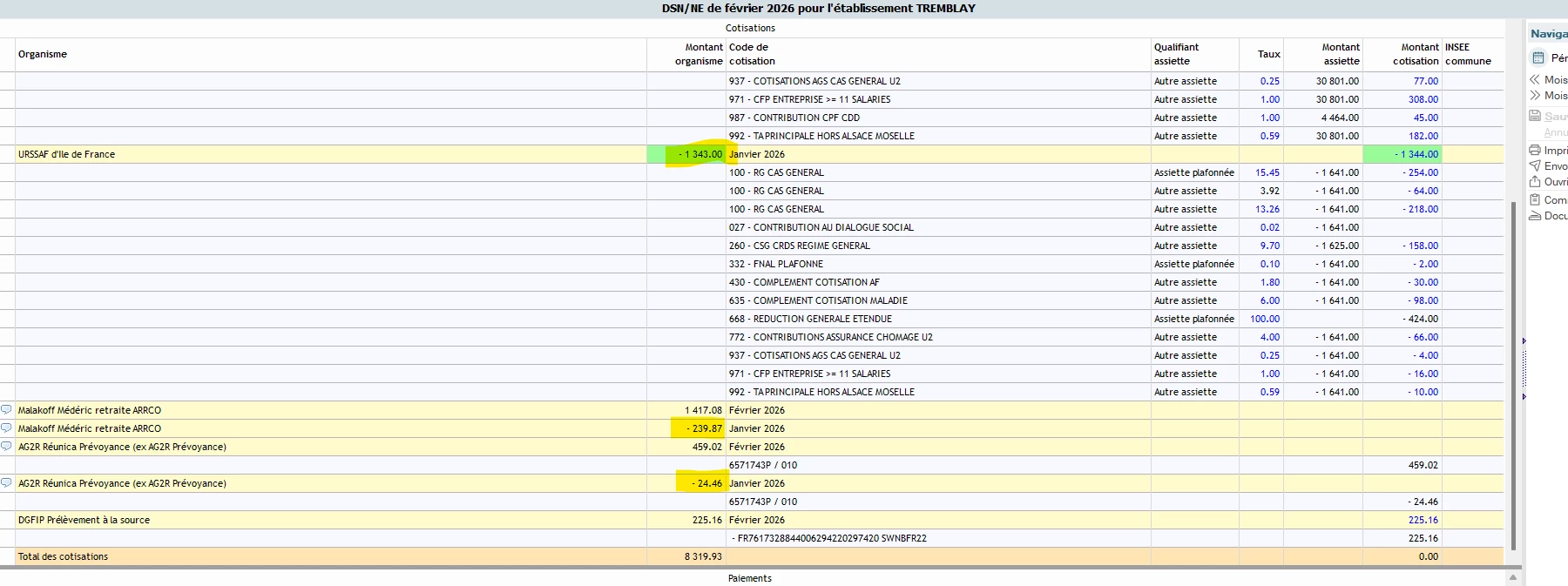Click the '8 319.93' total amount
1568x586 pixels.
click(703, 556)
